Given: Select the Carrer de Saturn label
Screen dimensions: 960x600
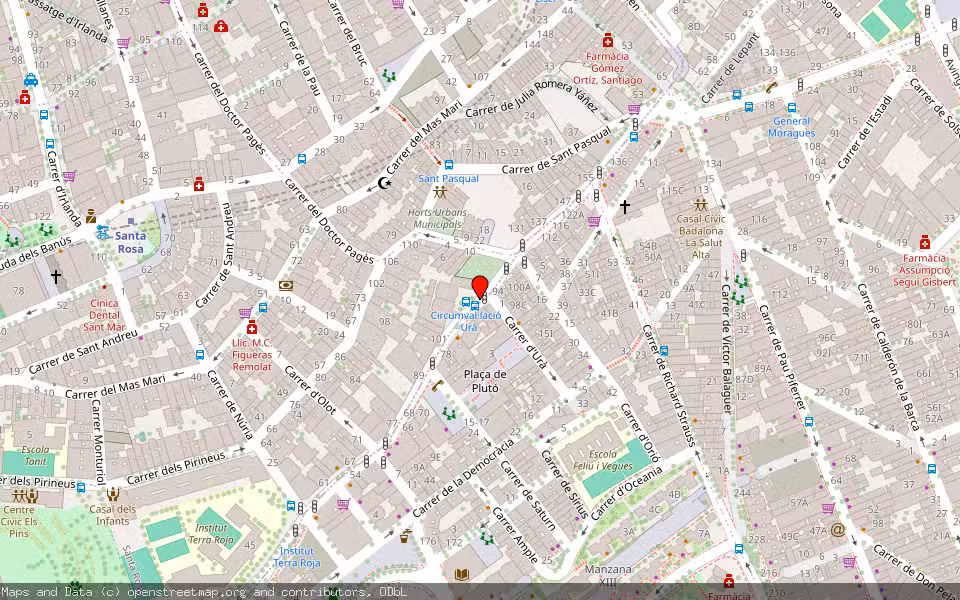Looking at the screenshot, I should (528, 495).
